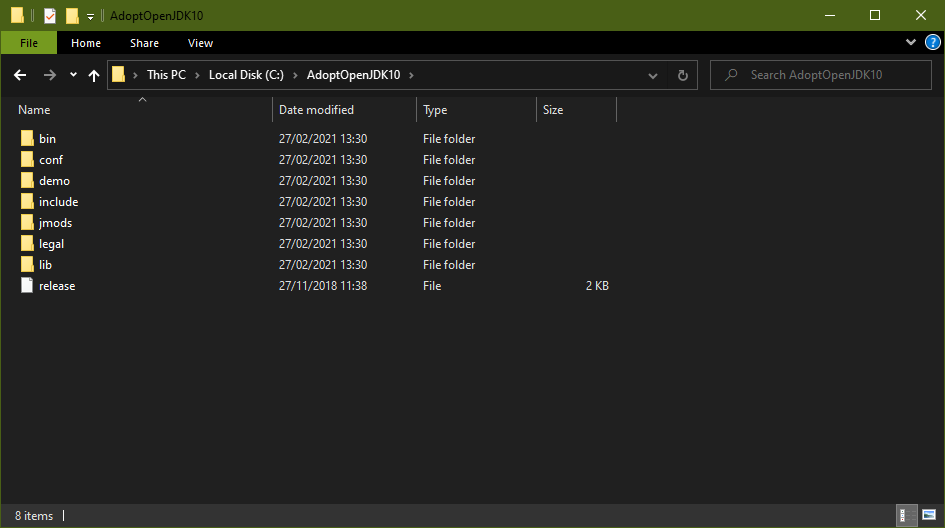The width and height of the screenshot is (945, 528).
Task: Switch to the Home ribbon tab
Action: 86,43
